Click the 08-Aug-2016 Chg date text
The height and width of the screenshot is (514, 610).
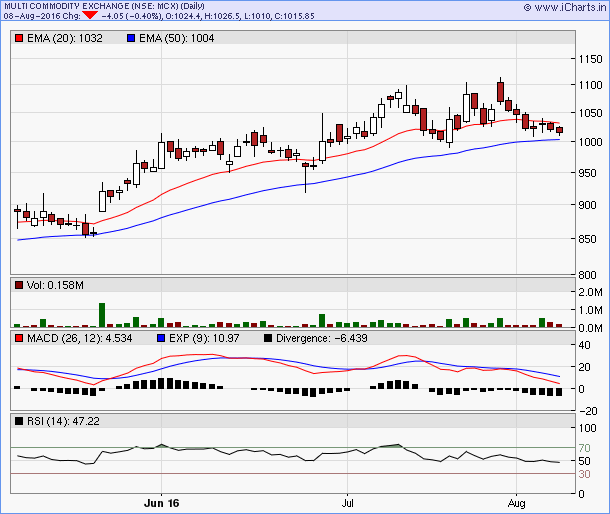42,16
